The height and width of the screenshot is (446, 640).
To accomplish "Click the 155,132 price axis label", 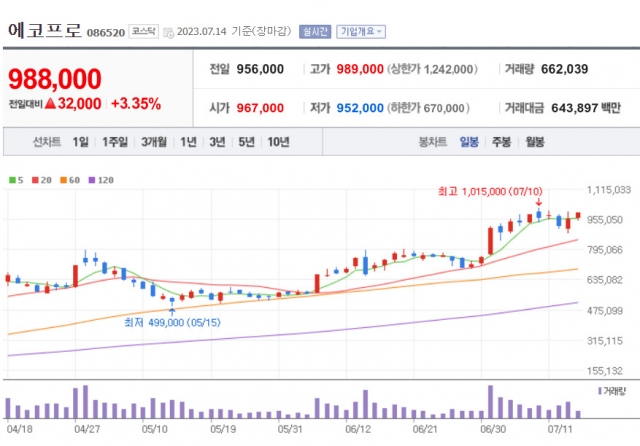I will click(x=605, y=371).
